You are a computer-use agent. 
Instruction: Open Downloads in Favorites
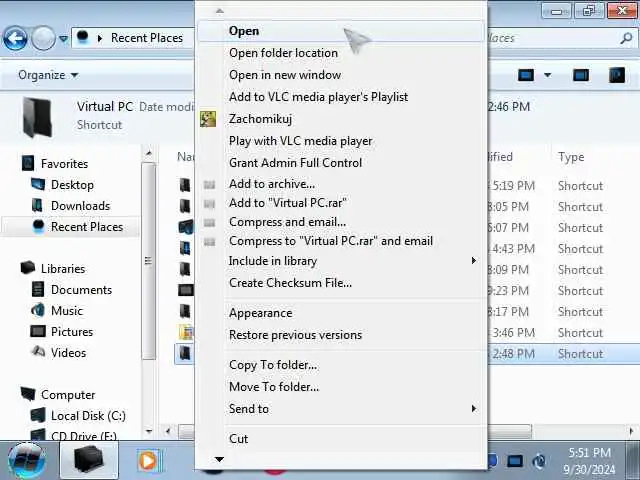80,206
